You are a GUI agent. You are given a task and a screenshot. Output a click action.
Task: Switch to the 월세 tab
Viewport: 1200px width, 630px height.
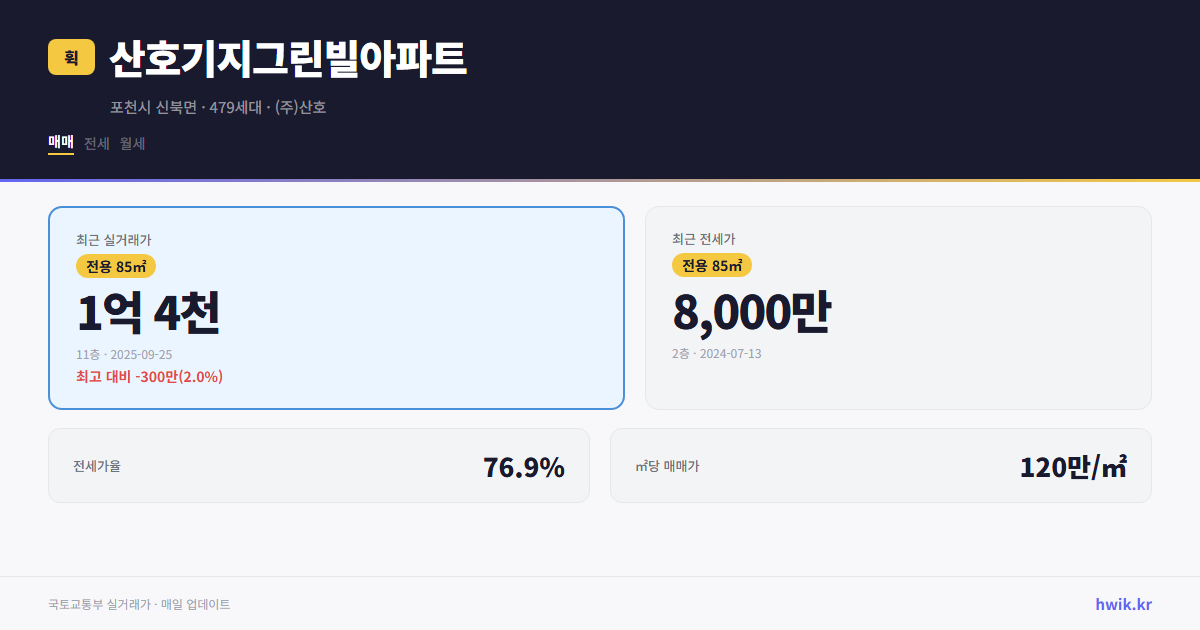[x=131, y=143]
